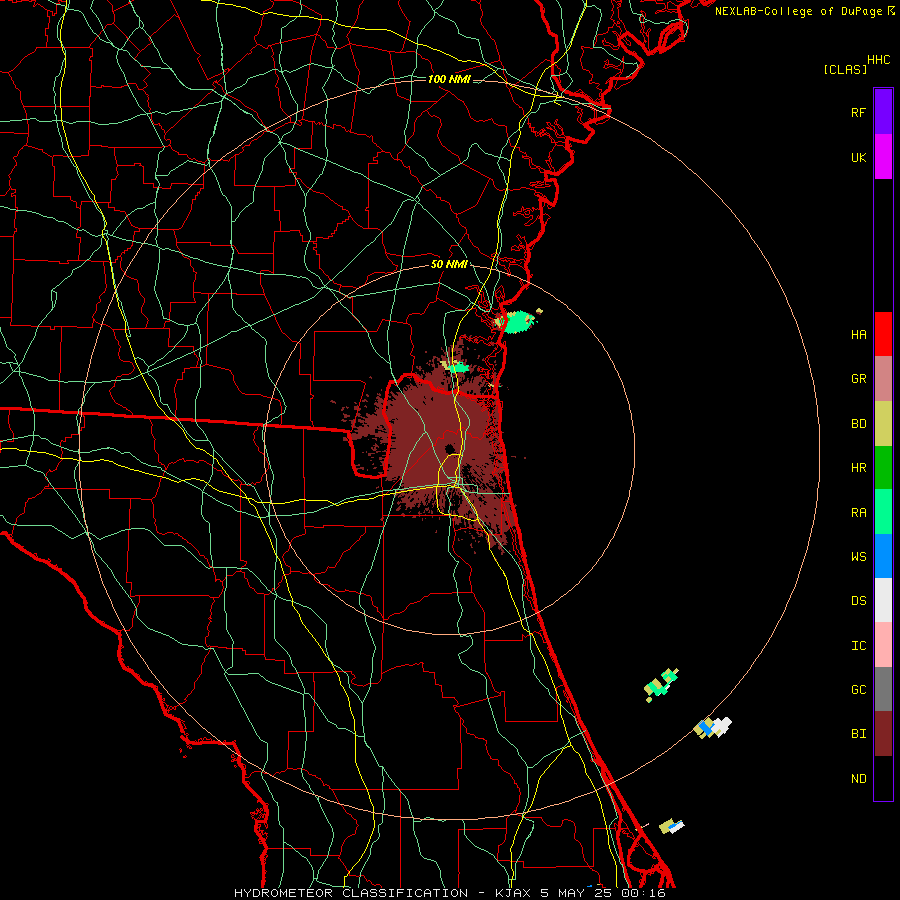Screen dimensions: 900x900
Task: Select the white DS legend swatch
Action: click(x=883, y=600)
